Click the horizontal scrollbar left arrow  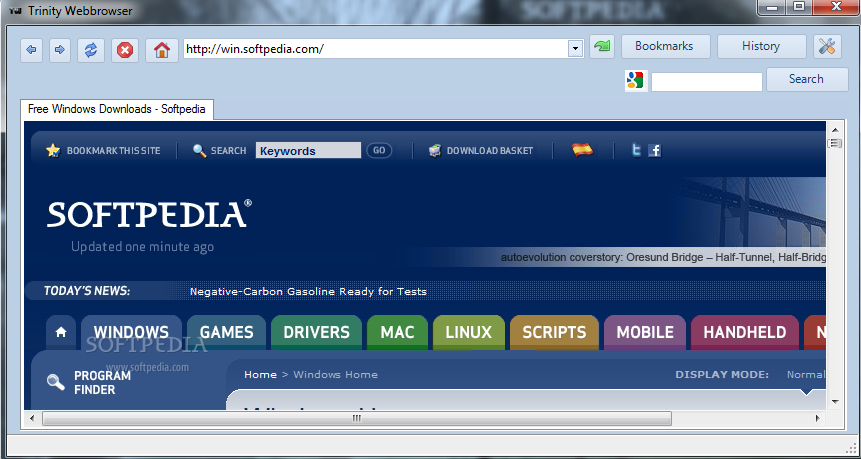coord(32,418)
